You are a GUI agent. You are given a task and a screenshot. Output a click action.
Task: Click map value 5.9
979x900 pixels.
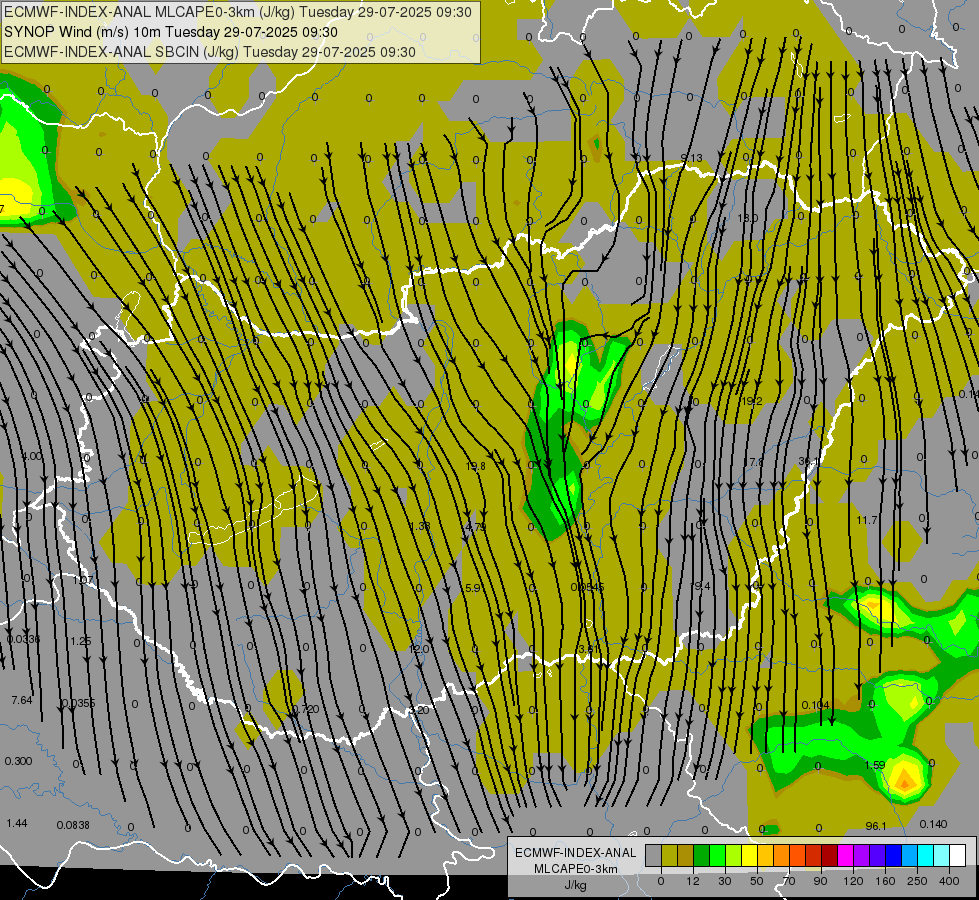tap(473, 588)
